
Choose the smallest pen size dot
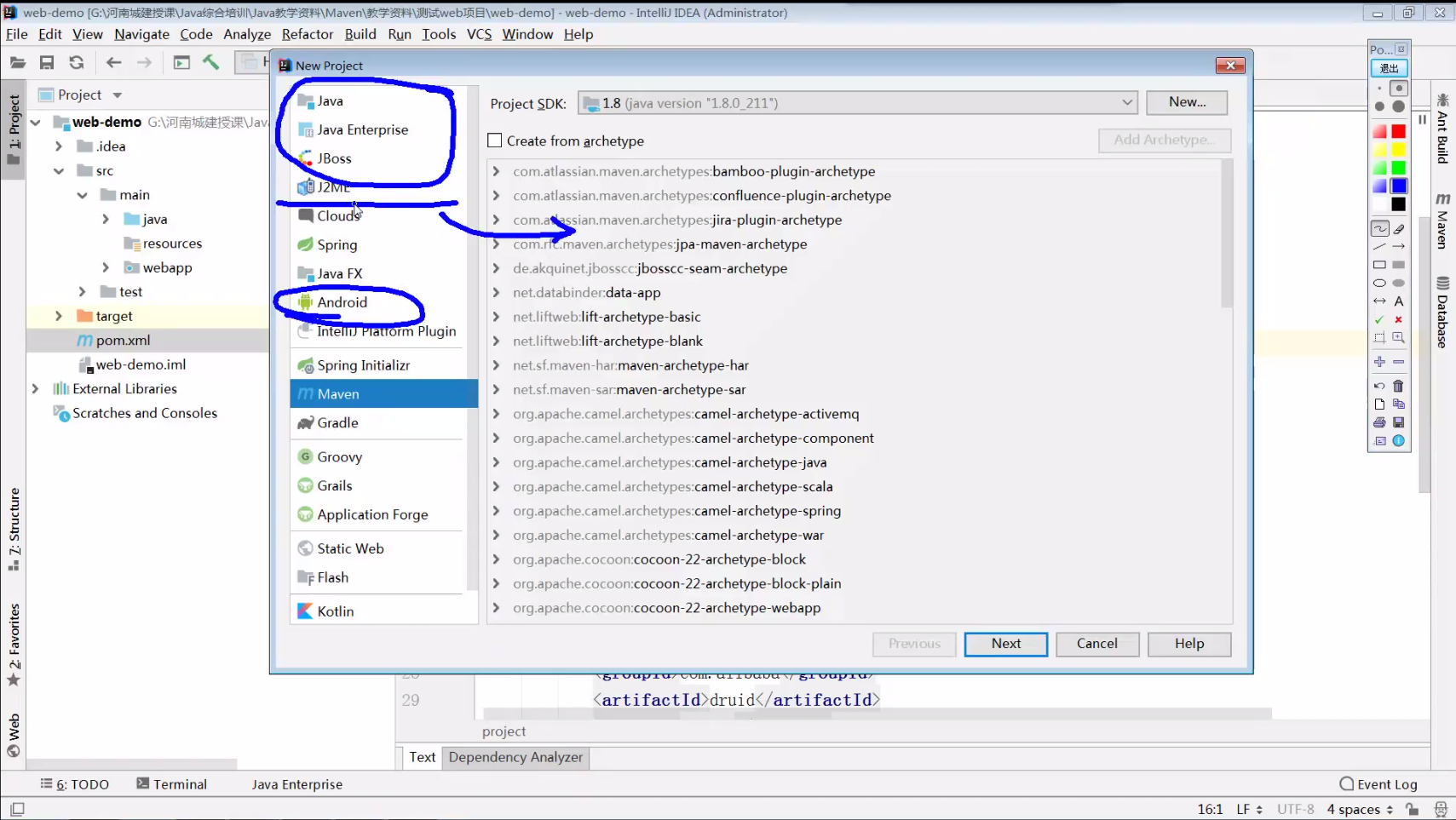point(1380,89)
